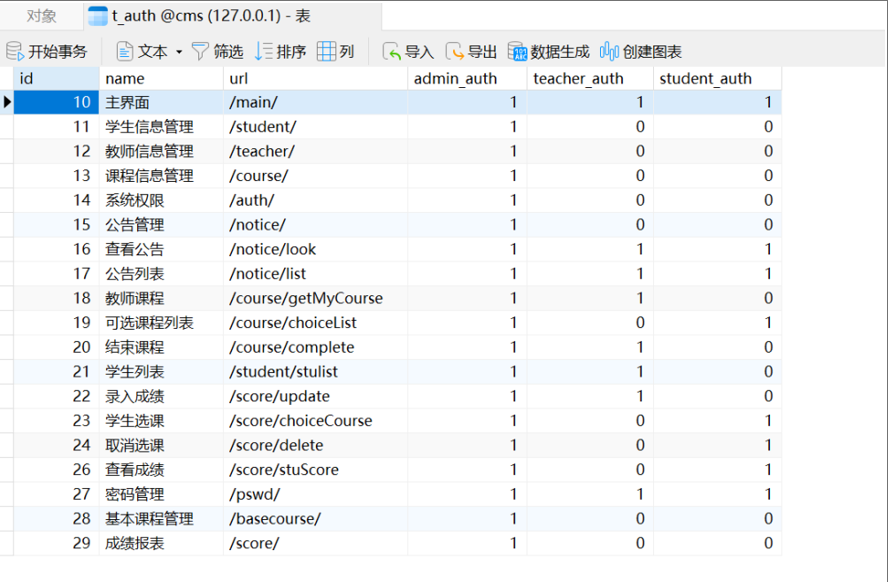Click the 开始事务 (Begin Transaction) icon
Screen dimensions: 888x582
coord(15,51)
